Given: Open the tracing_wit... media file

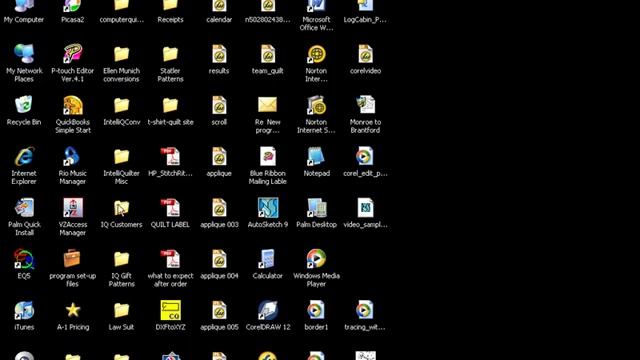Looking at the screenshot, I should (x=365, y=310).
